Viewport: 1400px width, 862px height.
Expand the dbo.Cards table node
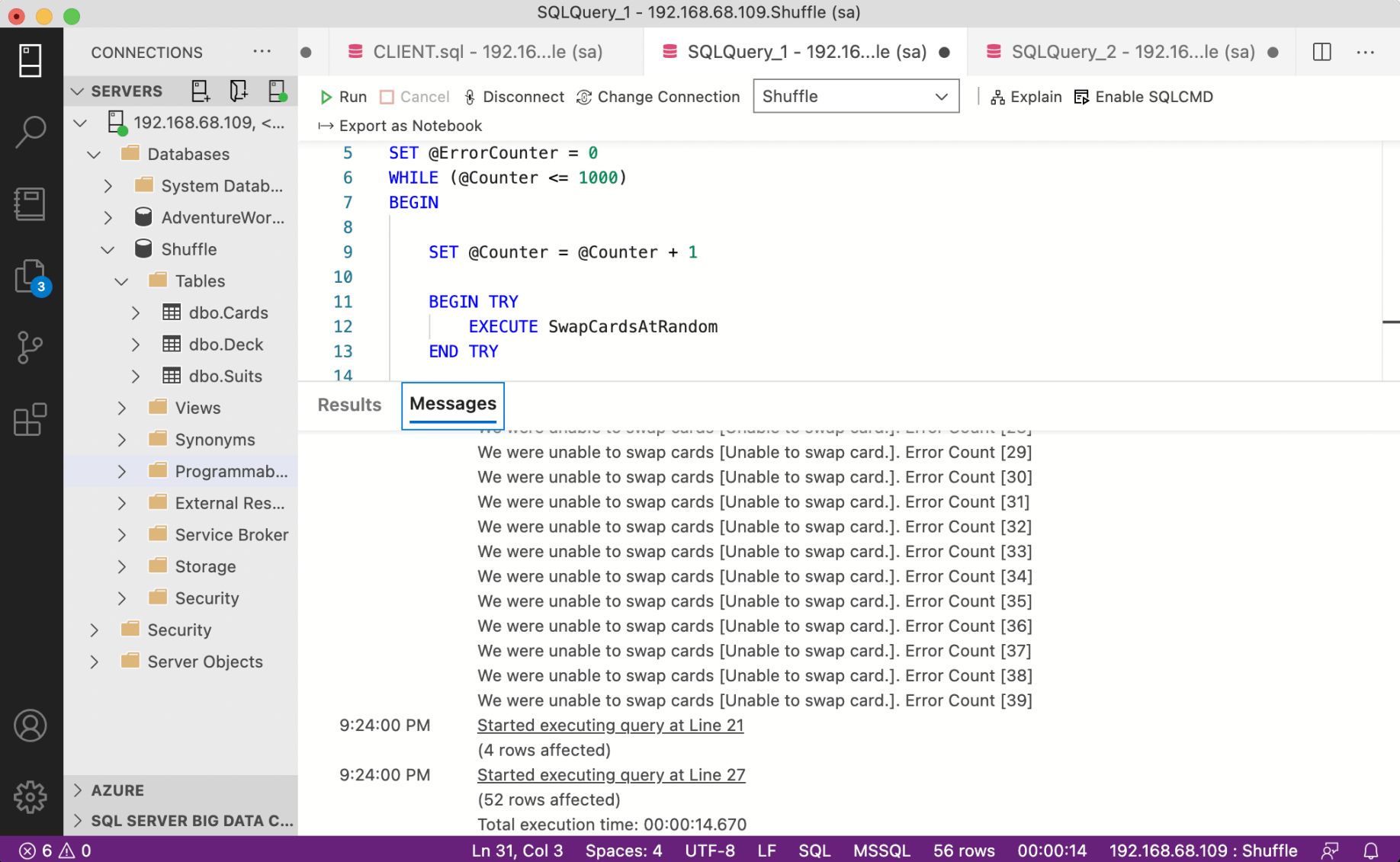[x=136, y=312]
